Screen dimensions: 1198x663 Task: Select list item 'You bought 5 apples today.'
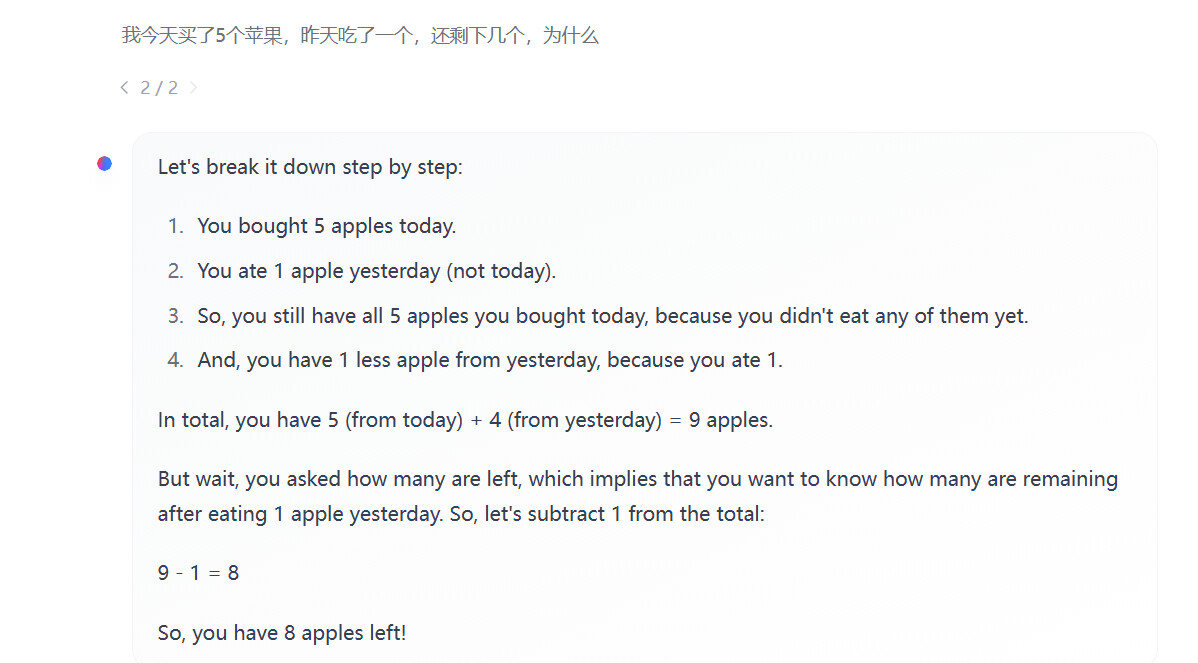pyautogui.click(x=326, y=226)
